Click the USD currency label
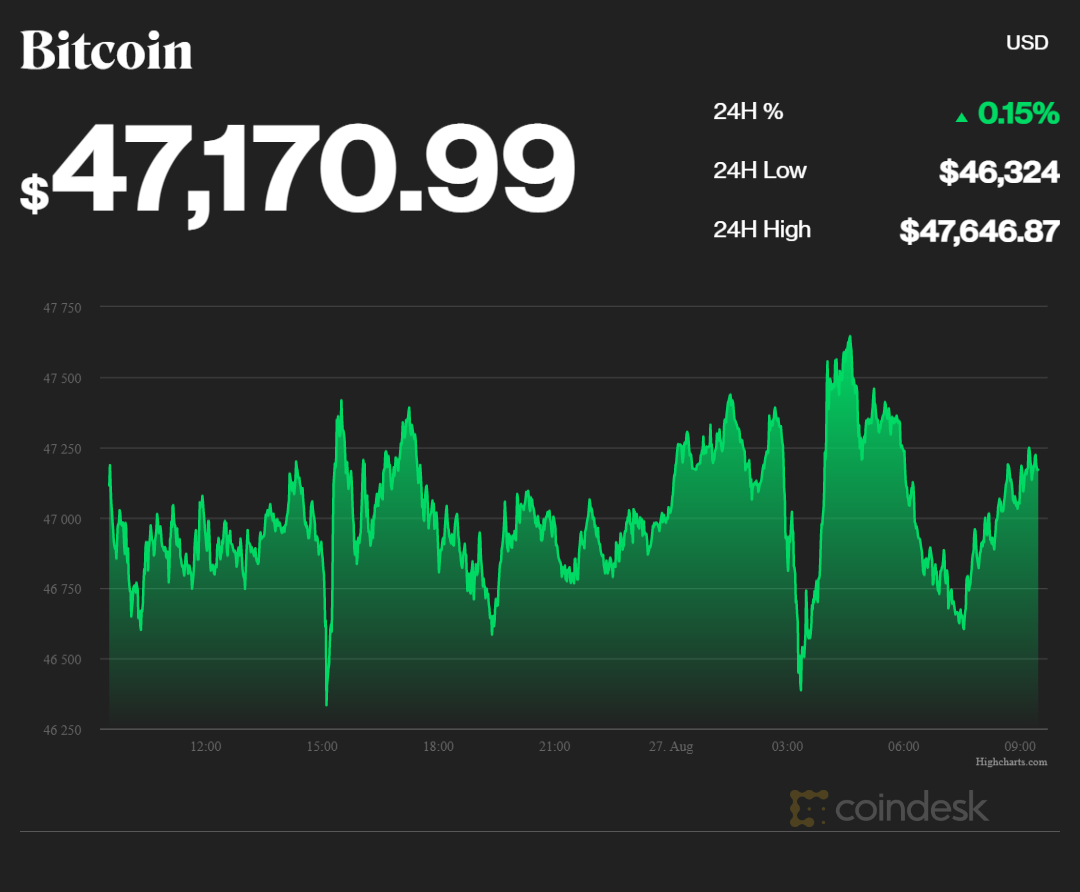 1026,43
